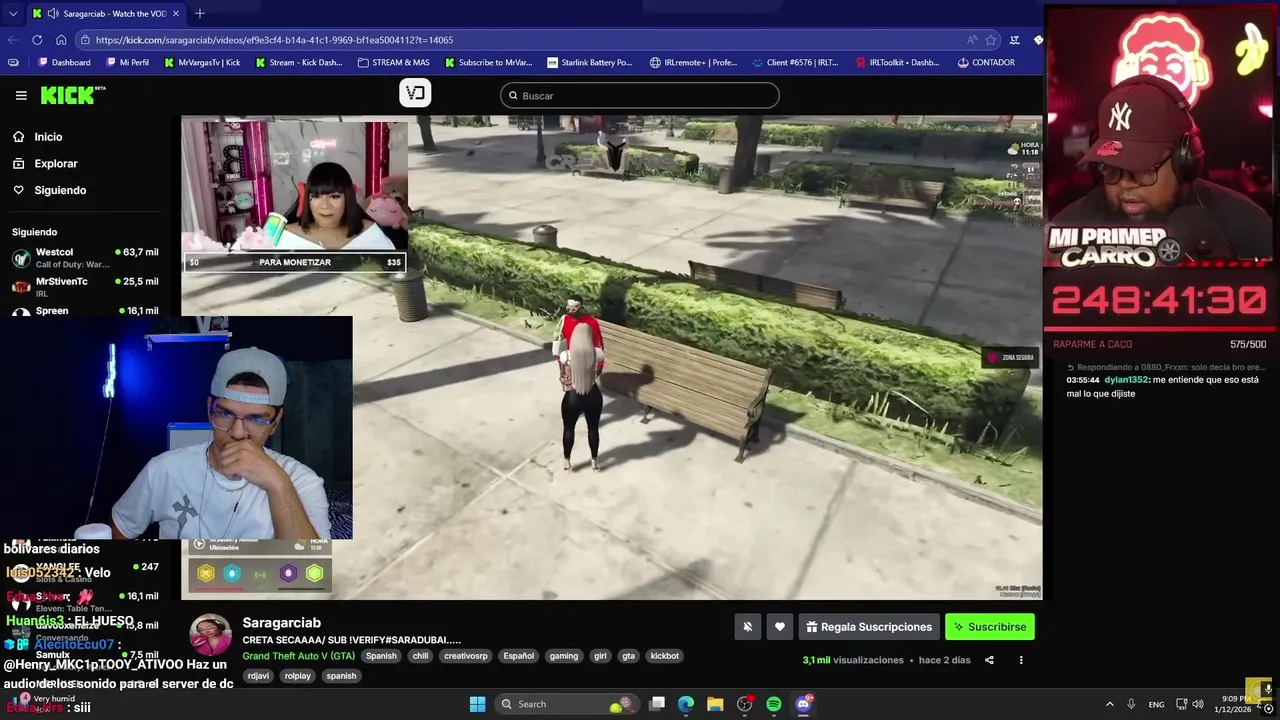
Task: Select the rdjavi tag
Action: click(258, 676)
